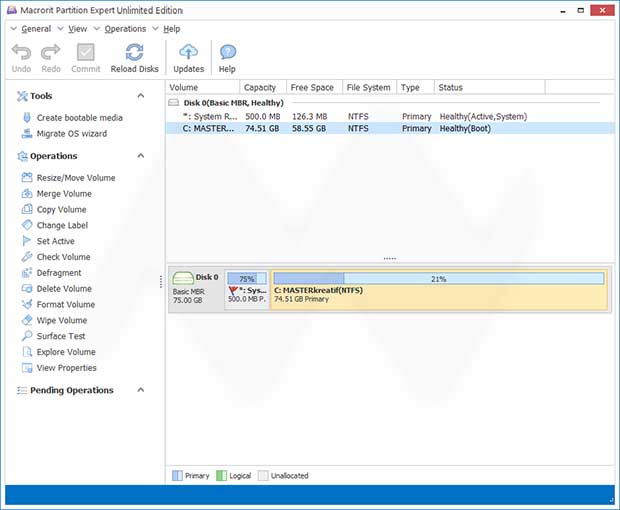Click the vertical sidebar splitter dots

[161, 281]
